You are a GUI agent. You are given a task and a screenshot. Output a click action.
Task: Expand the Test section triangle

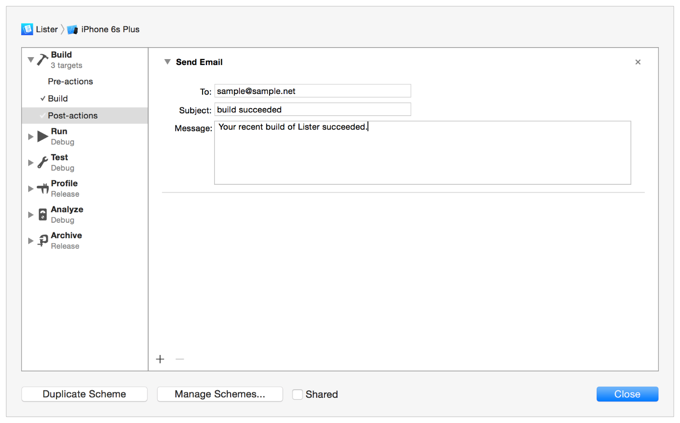[31, 163]
